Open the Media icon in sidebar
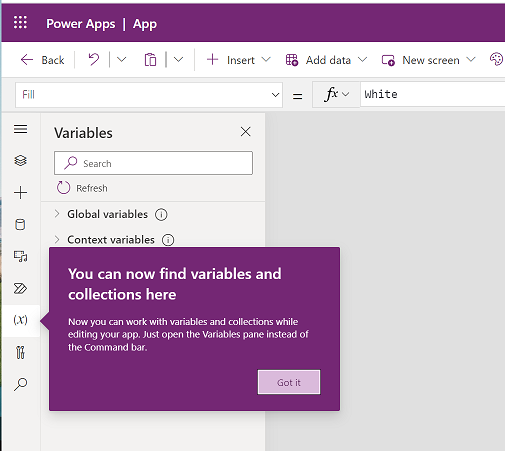 point(20,256)
